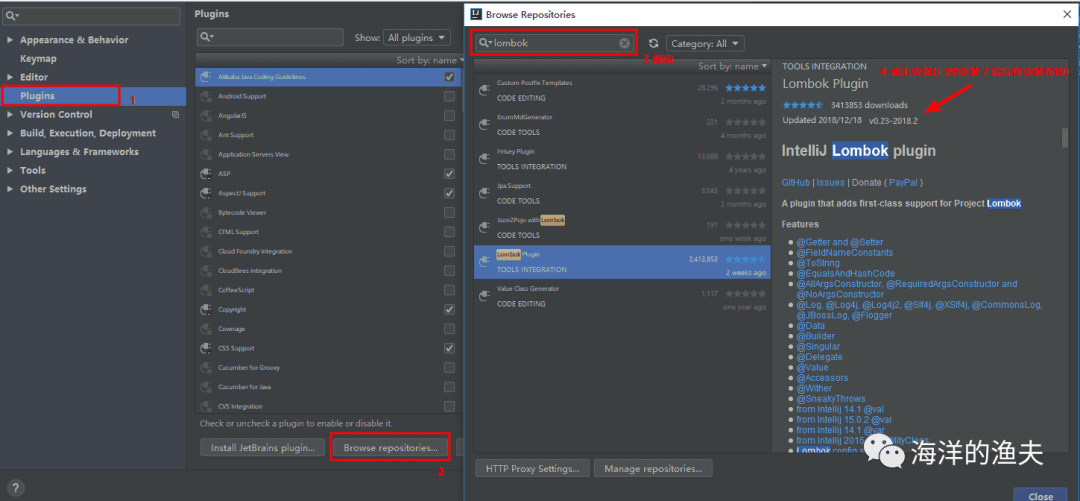The image size is (1080, 501).
Task: Enable the Android Support plugin checkbox
Action: click(x=449, y=96)
